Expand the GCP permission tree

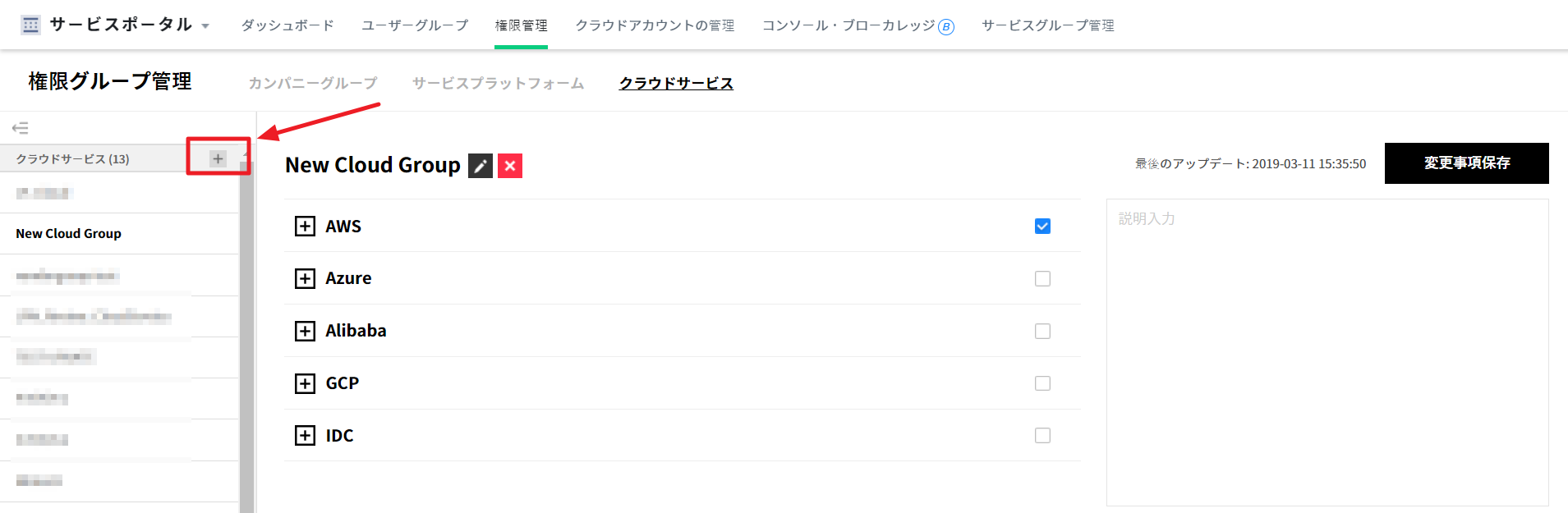[305, 383]
